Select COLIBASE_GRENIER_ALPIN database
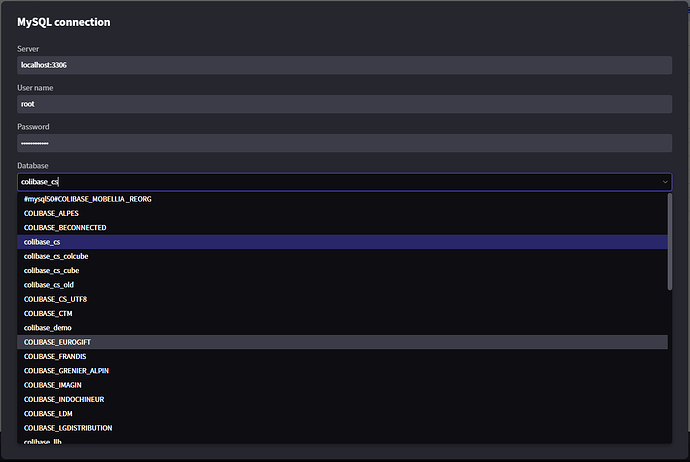The image size is (690, 462). (x=66, y=370)
